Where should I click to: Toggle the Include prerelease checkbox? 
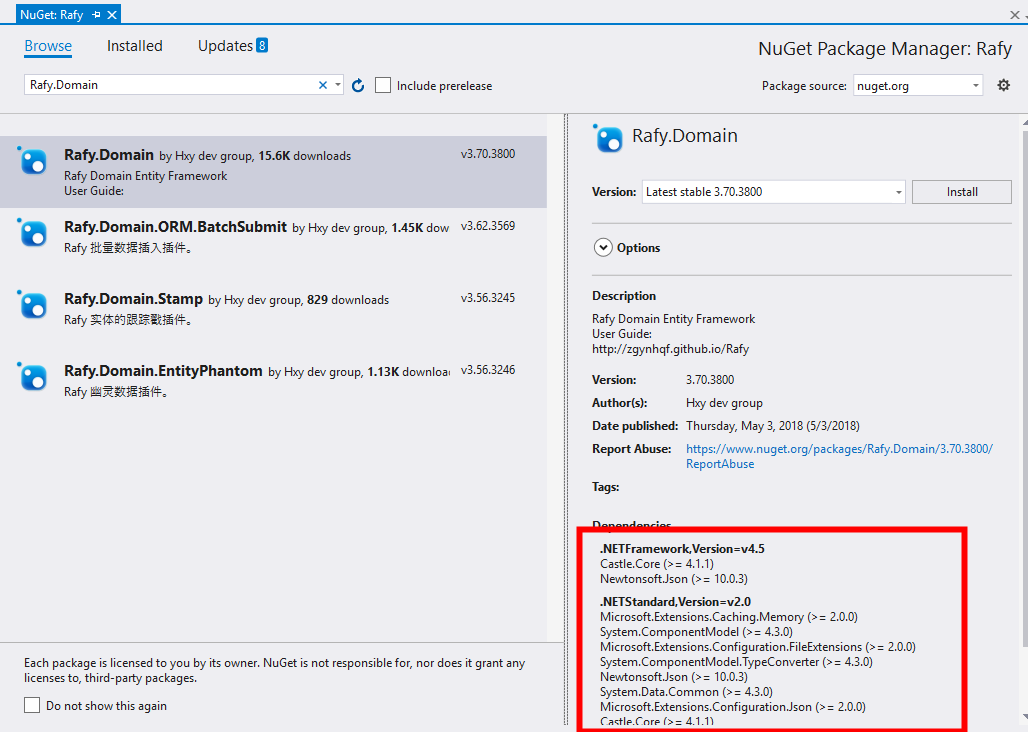pos(383,85)
